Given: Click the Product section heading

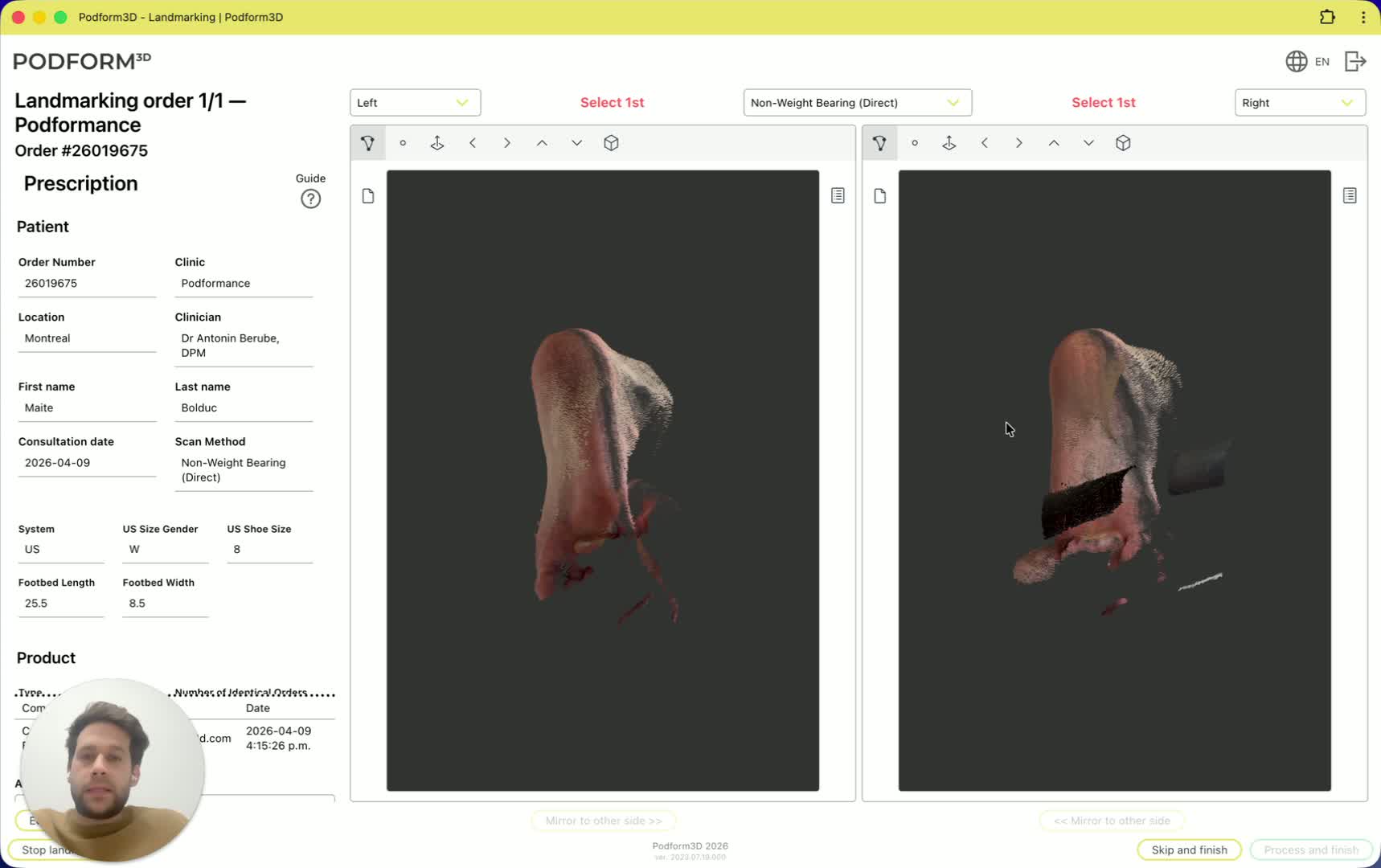Looking at the screenshot, I should [46, 658].
